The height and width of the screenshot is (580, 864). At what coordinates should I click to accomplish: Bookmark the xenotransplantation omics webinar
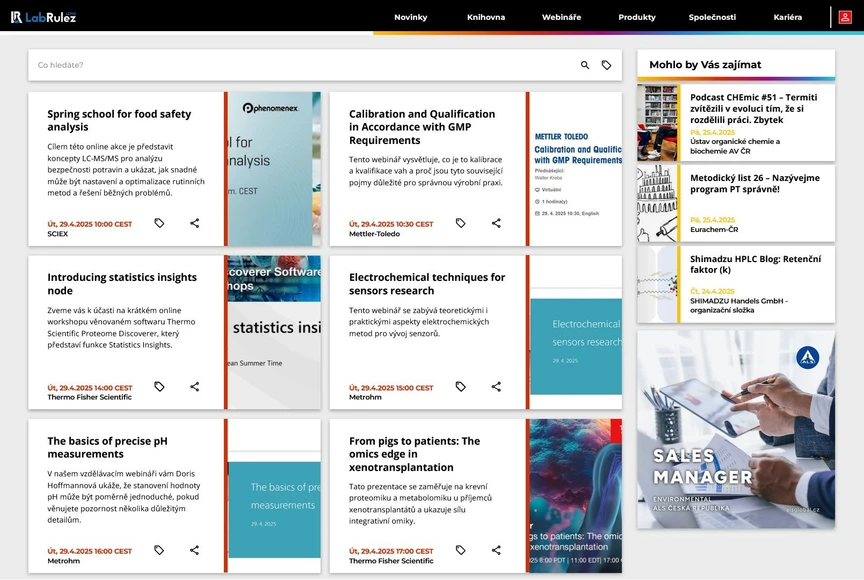coord(460,549)
